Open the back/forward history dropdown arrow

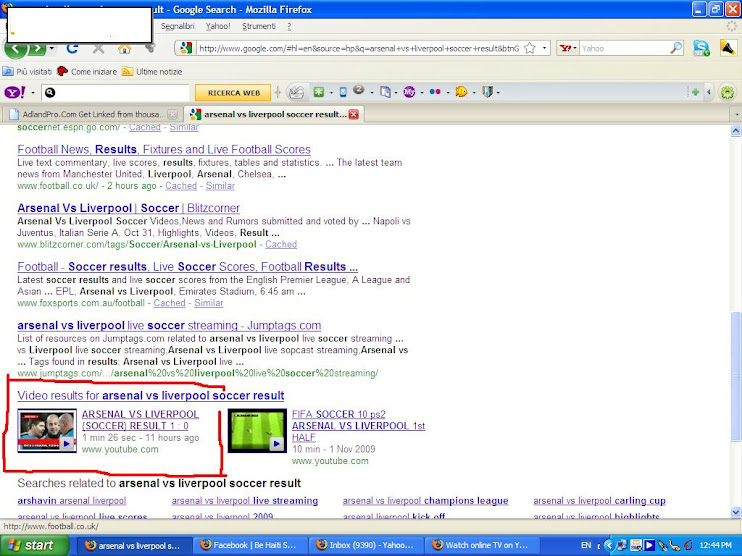[52, 49]
